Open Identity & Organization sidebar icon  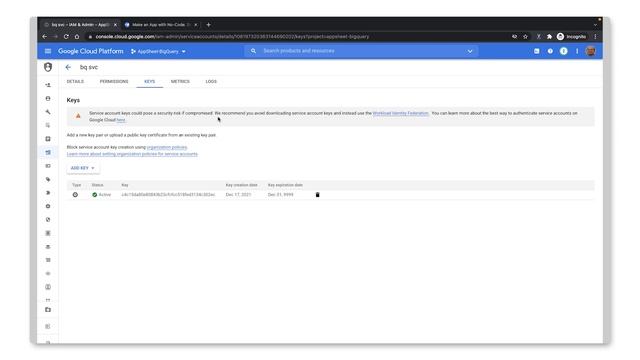click(48, 98)
